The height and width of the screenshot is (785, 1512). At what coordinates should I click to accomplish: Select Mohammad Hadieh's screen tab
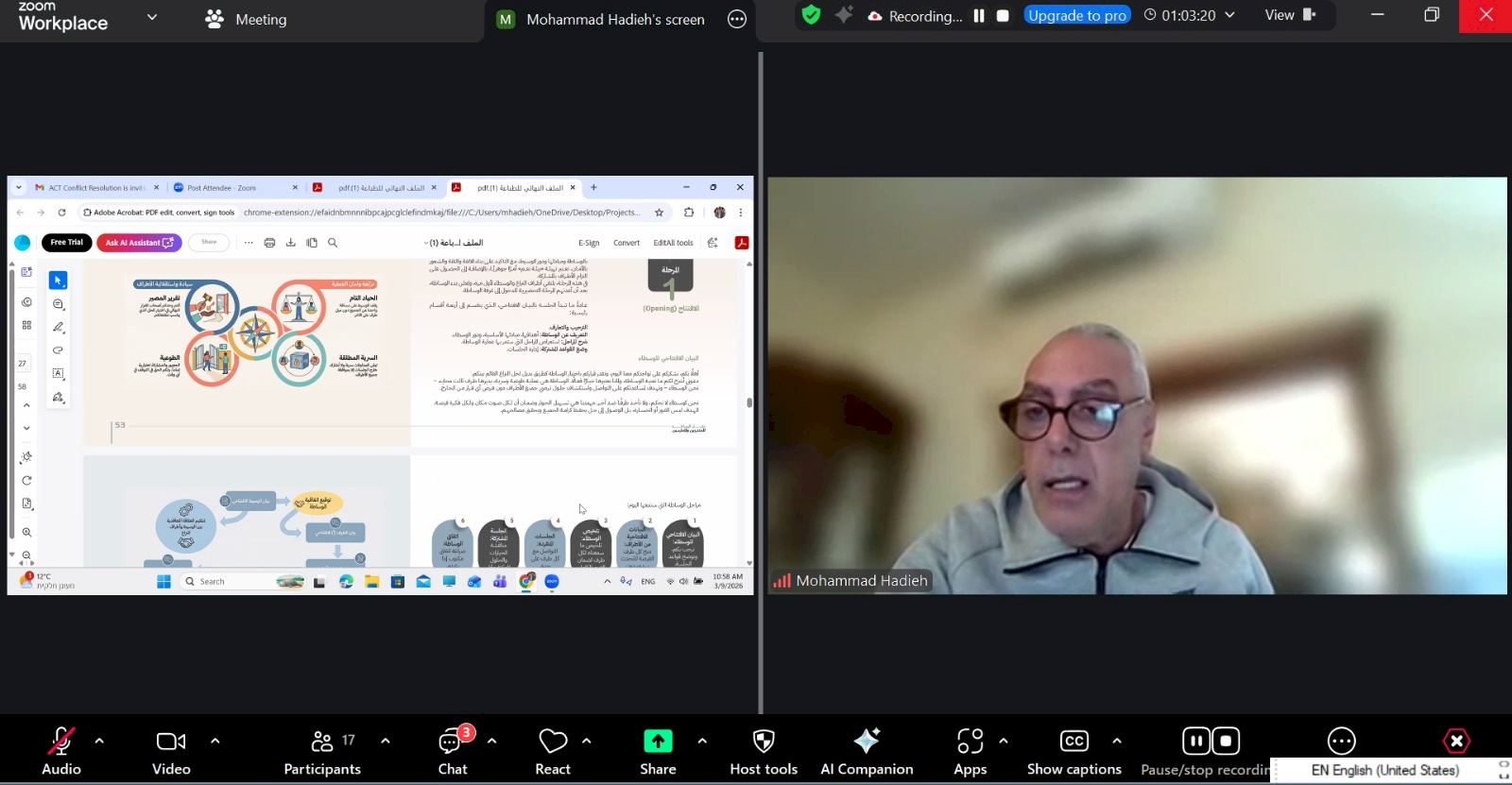coord(614,20)
